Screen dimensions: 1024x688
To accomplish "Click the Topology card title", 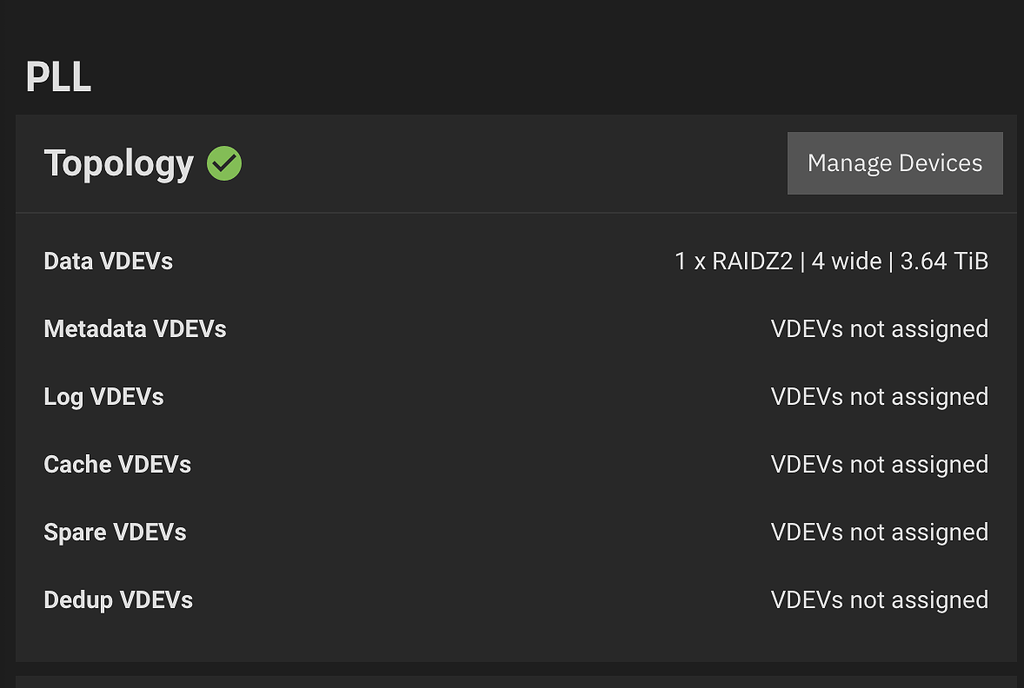I will tap(119, 163).
